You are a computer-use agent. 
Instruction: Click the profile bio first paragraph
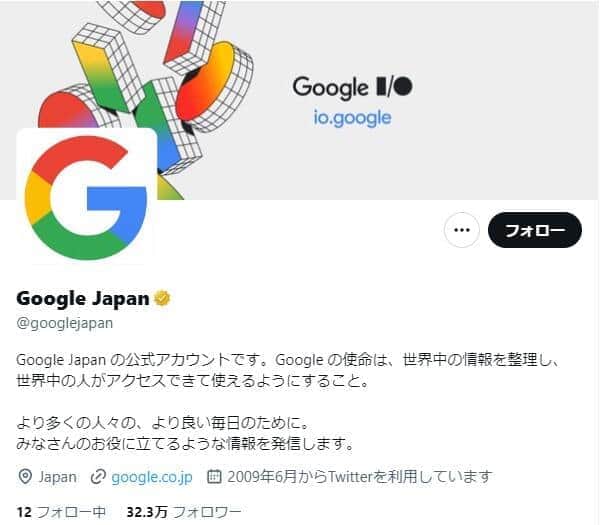pyautogui.click(x=288, y=370)
